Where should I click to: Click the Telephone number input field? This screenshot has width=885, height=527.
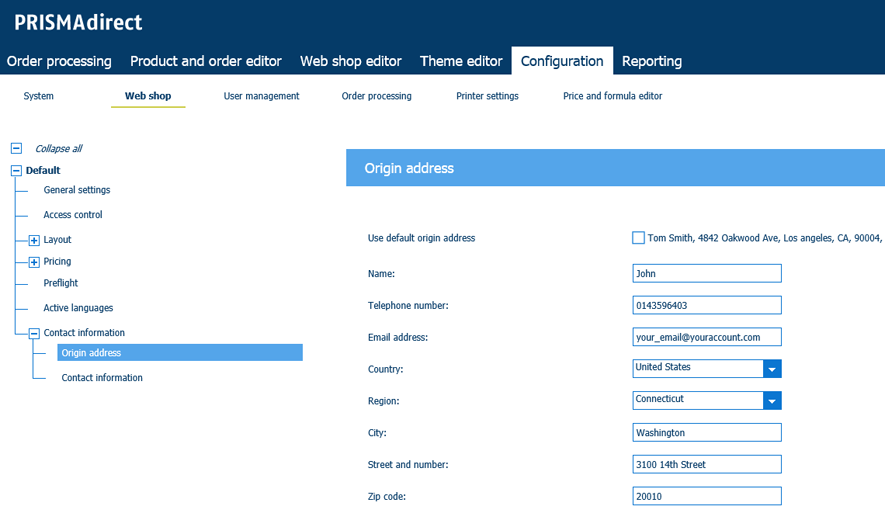pos(707,305)
